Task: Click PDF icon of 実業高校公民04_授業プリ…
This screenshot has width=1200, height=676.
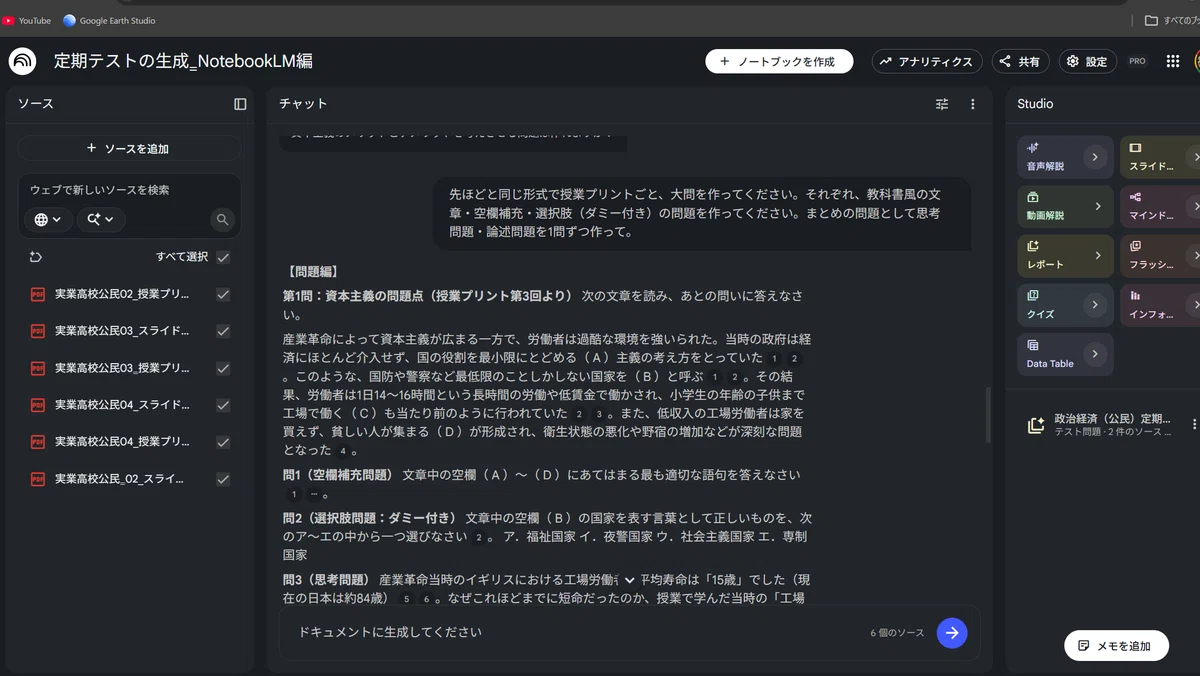Action: [38, 442]
